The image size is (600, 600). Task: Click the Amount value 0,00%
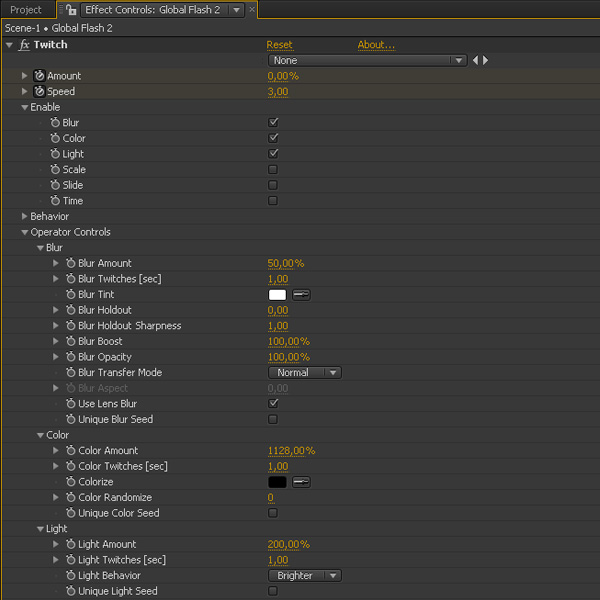point(283,76)
